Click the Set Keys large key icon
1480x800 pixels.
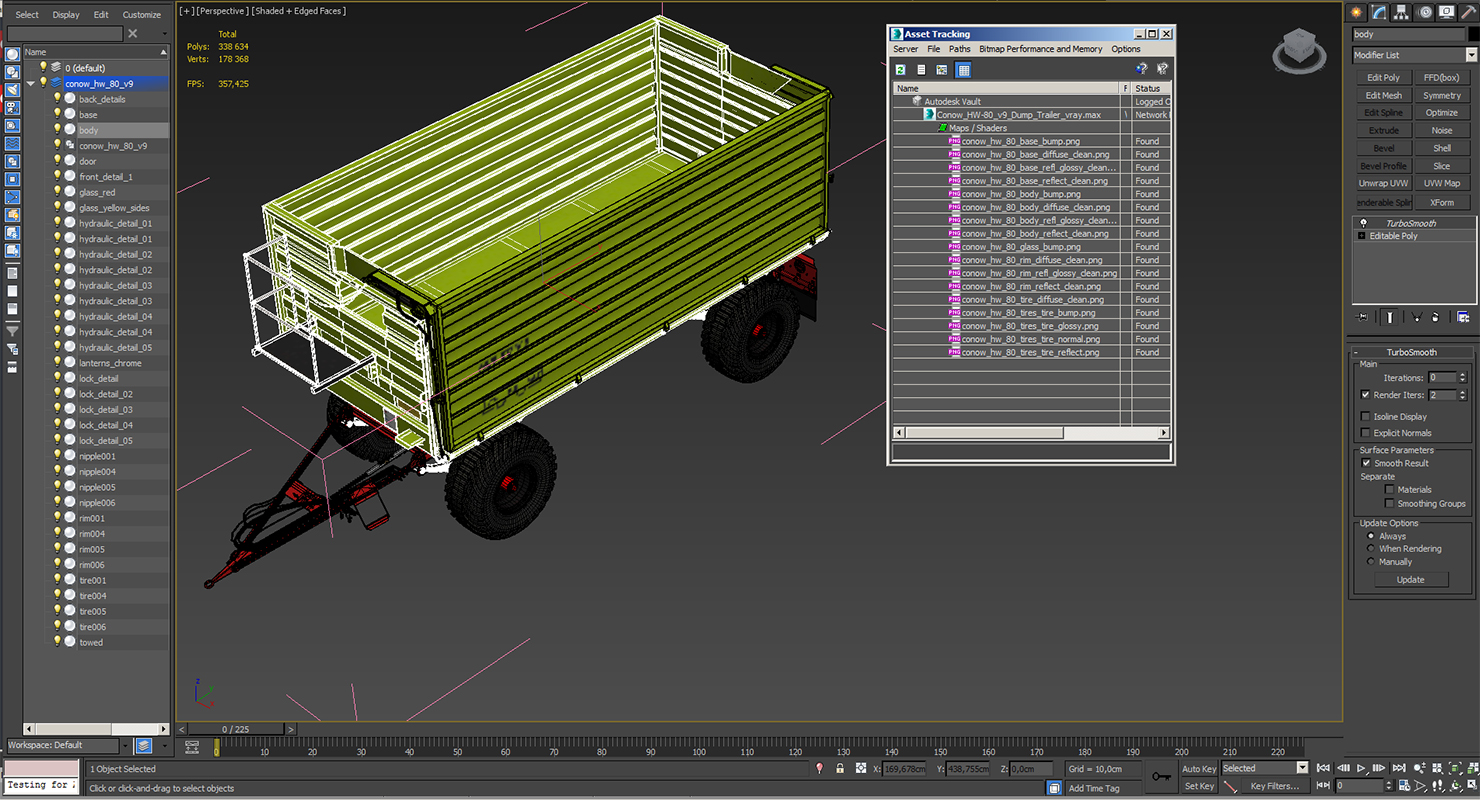(x=1161, y=776)
